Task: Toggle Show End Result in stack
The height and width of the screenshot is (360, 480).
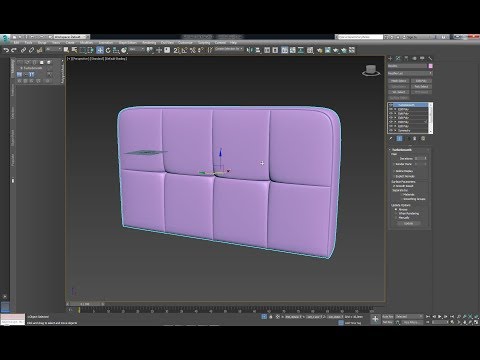Action: (399, 138)
